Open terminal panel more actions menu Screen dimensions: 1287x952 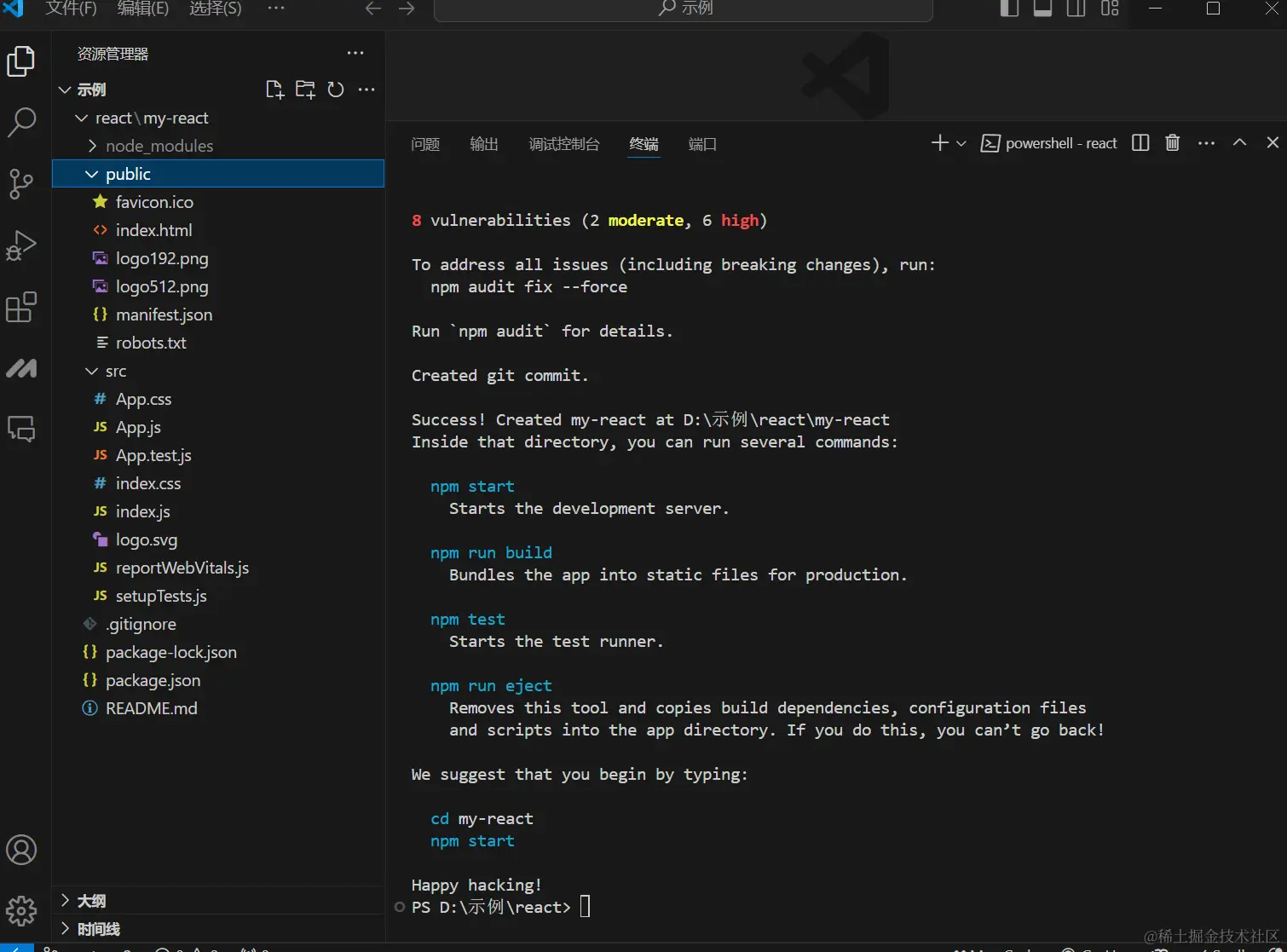coord(1206,143)
